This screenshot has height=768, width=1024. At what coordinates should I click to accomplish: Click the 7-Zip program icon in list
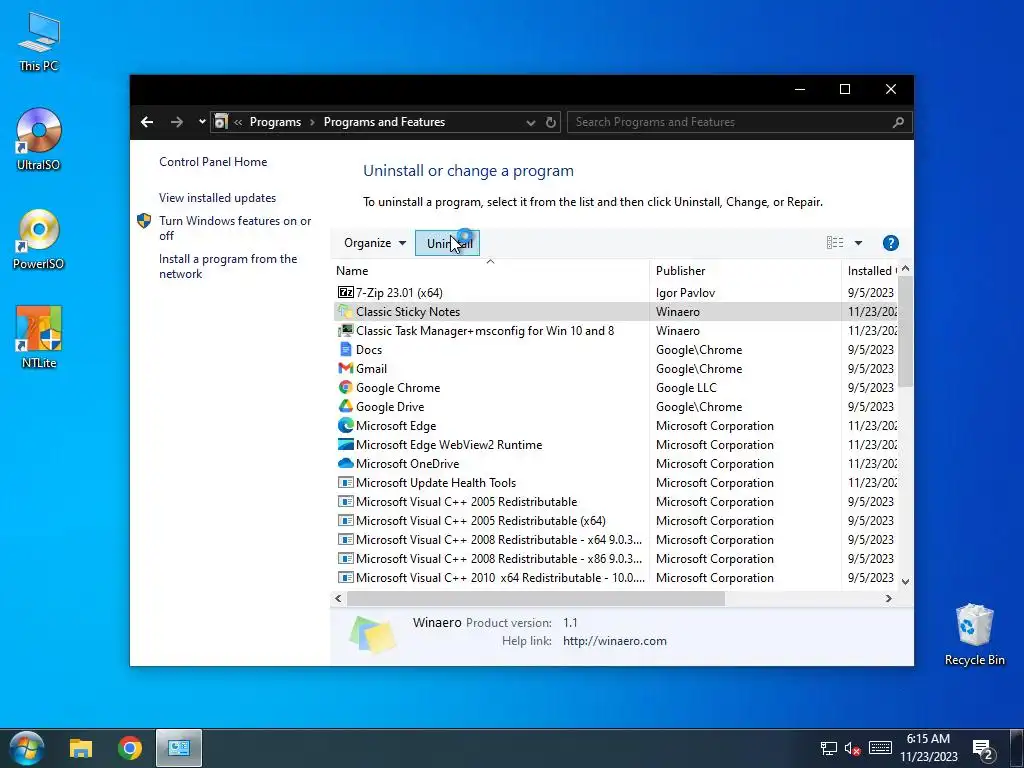click(345, 293)
